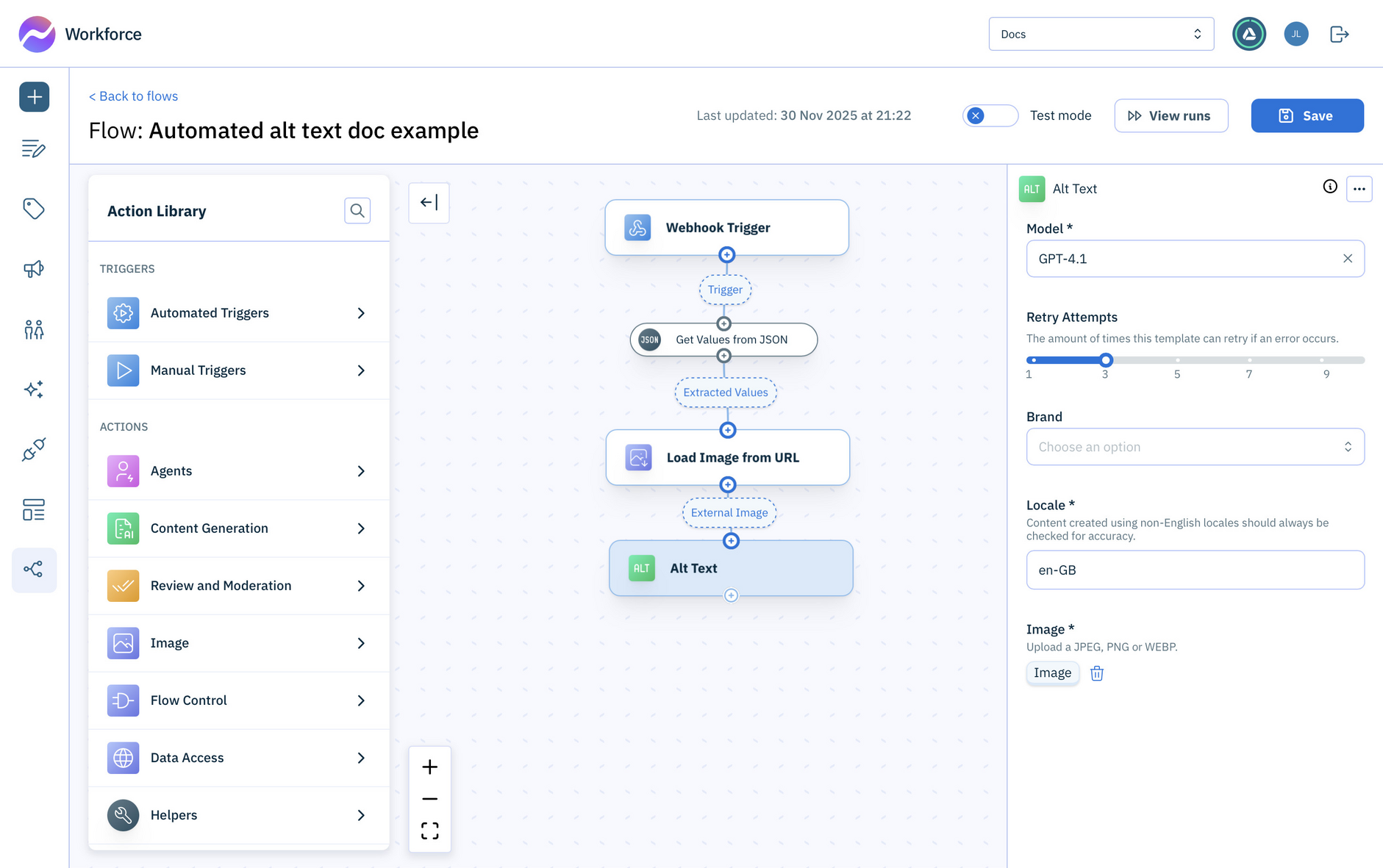Click the fit-to-view canvas icon
Screen dimensions: 1383x868
429,831
